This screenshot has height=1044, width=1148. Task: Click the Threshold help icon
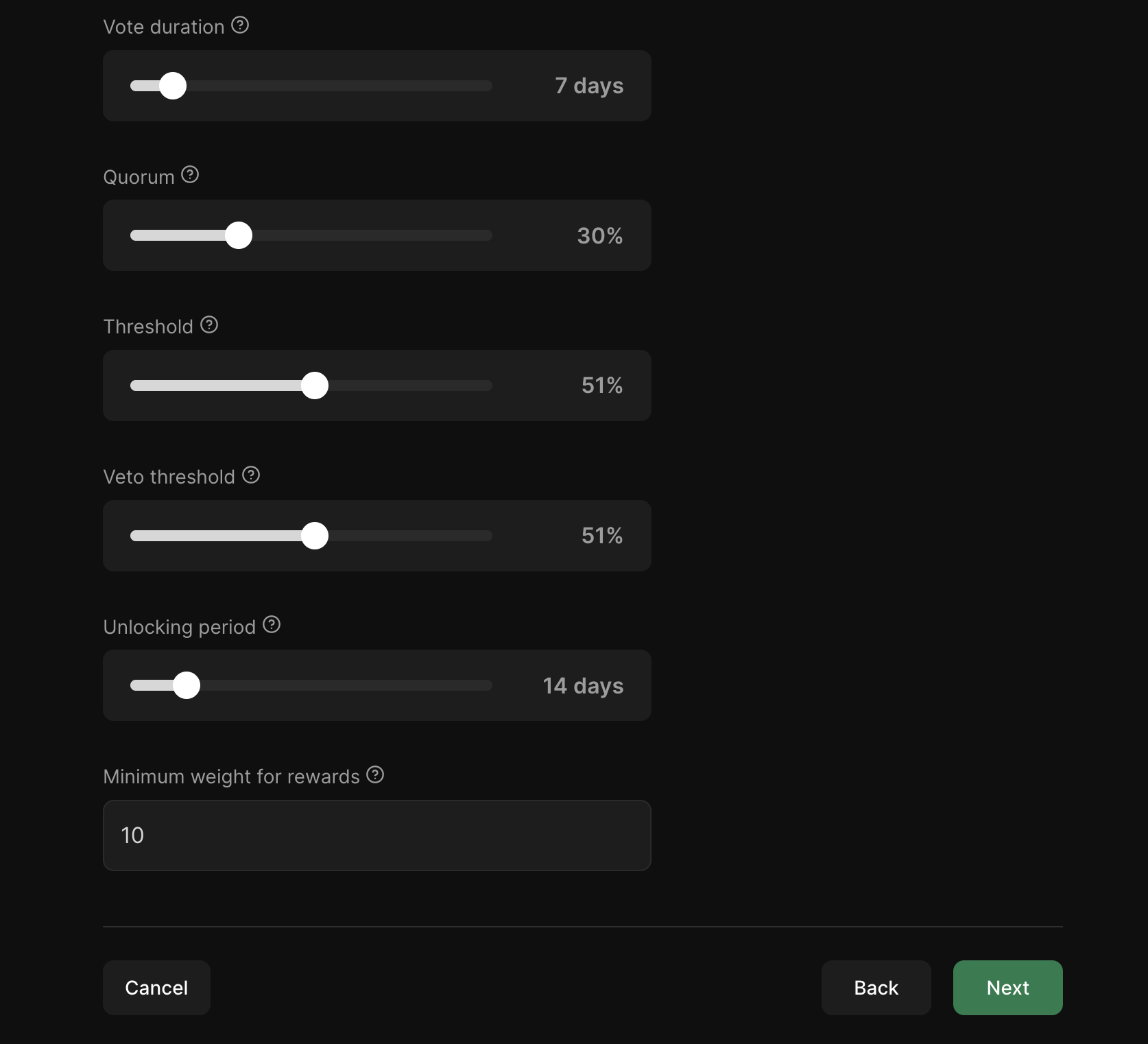pyautogui.click(x=209, y=325)
